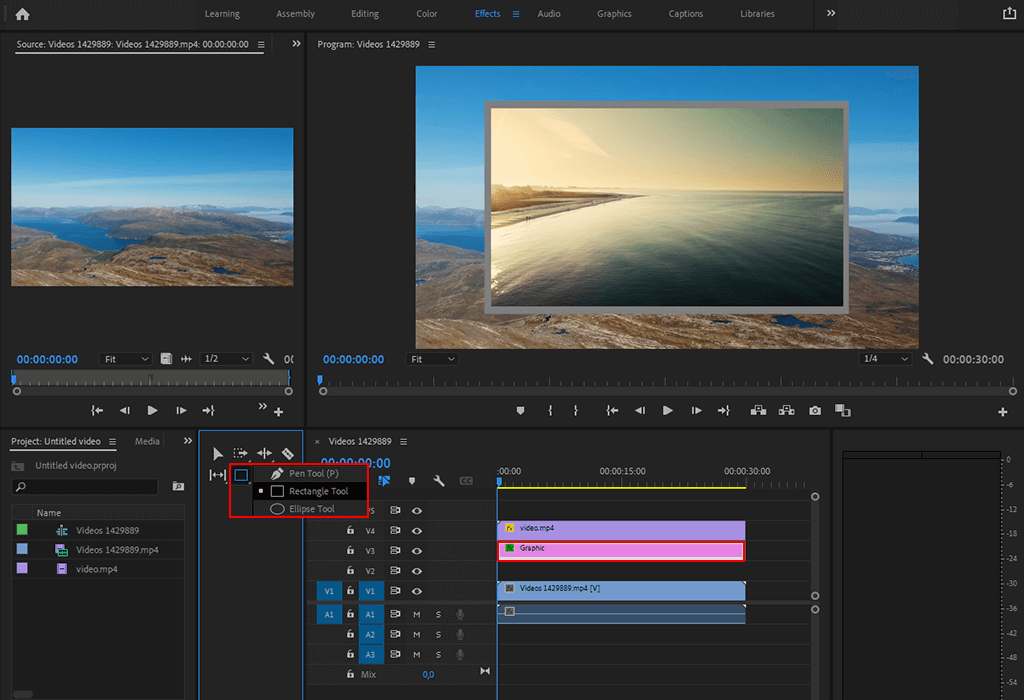The image size is (1024, 700).
Task: Switch to the Audio workspace
Action: pos(549,14)
